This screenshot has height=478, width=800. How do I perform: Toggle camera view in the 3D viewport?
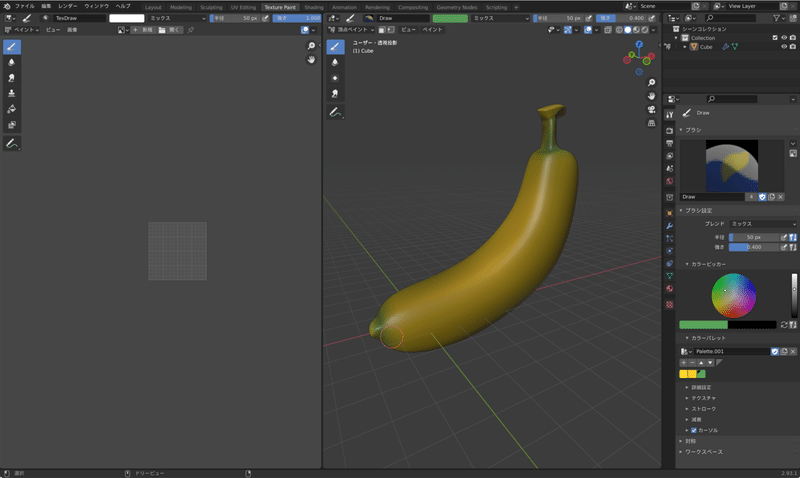click(652, 110)
